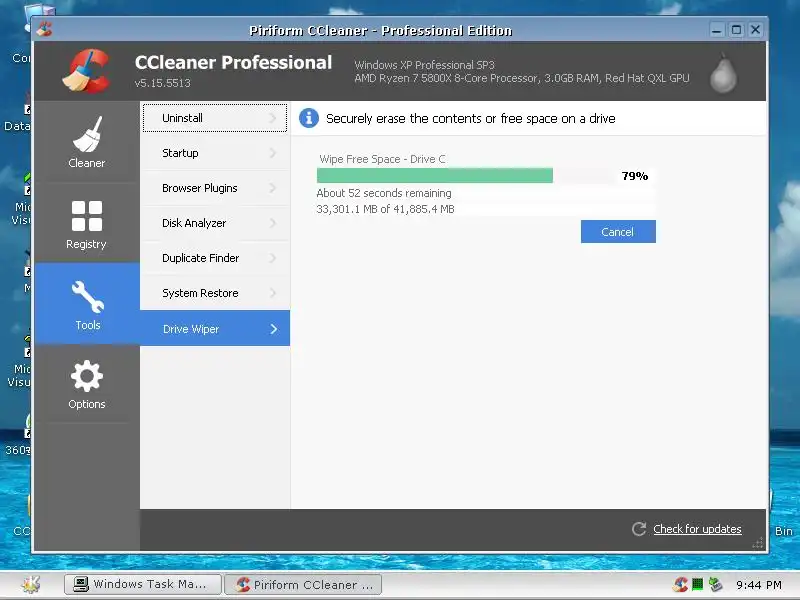Viewport: 800px width, 600px height.
Task: Click the AMD Ryzen processor info text
Action: (x=522, y=78)
